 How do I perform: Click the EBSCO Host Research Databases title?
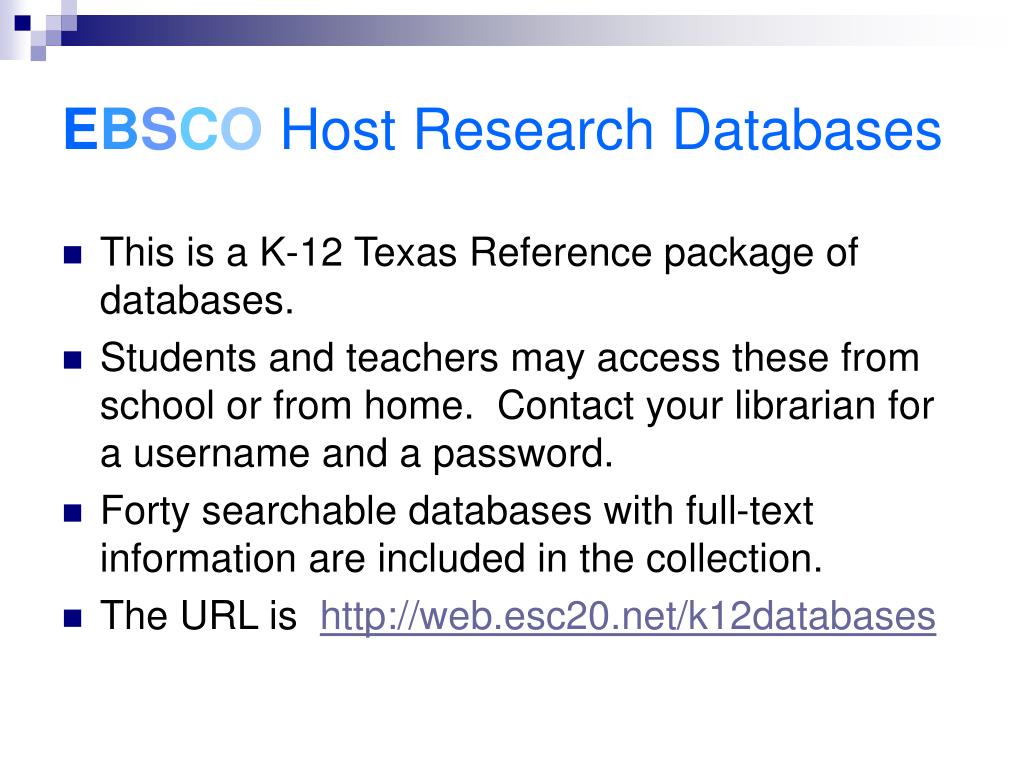pyautogui.click(x=502, y=129)
